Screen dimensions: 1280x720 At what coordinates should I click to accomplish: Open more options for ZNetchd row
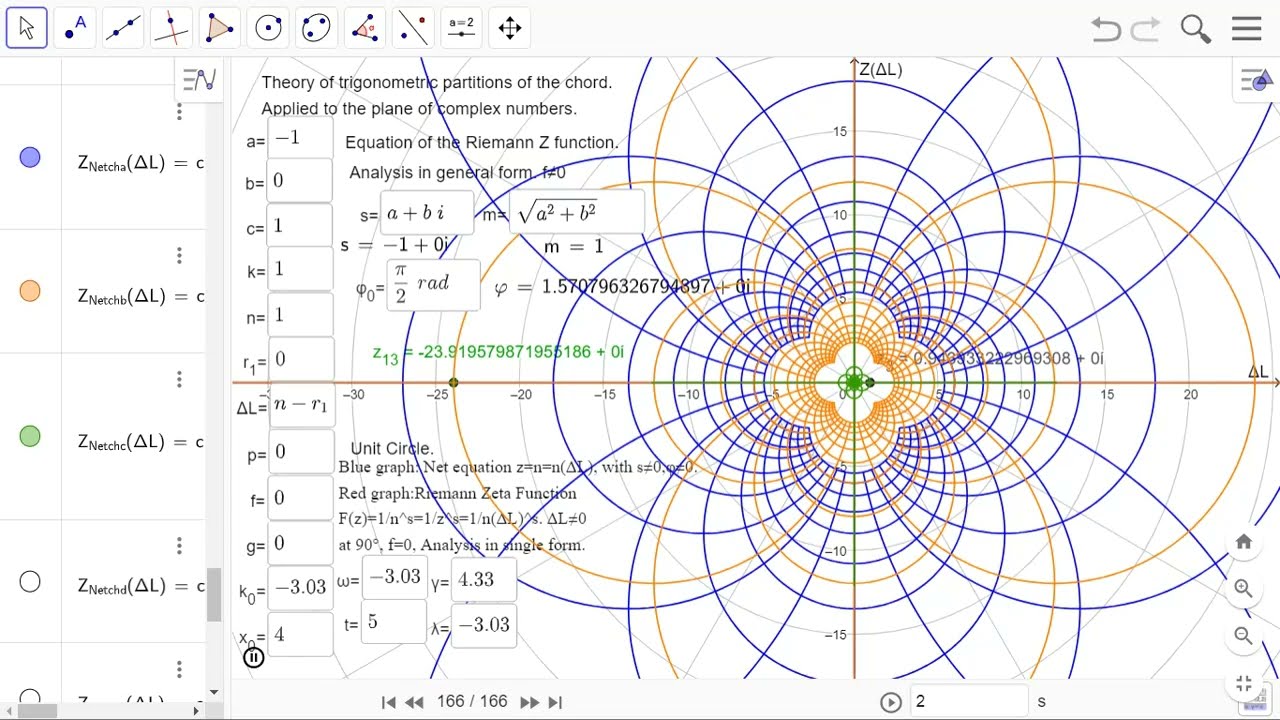click(x=179, y=546)
